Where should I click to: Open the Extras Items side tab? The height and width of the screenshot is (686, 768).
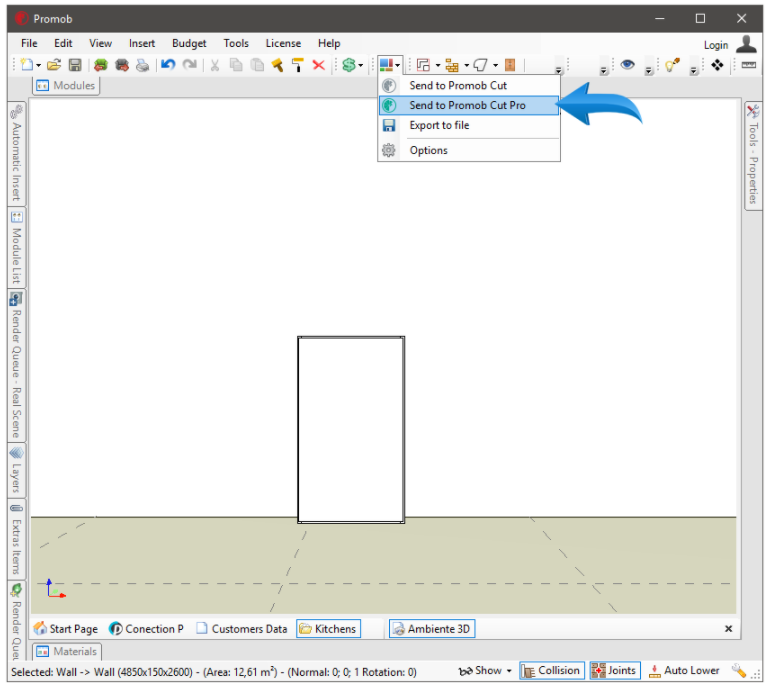point(17,539)
